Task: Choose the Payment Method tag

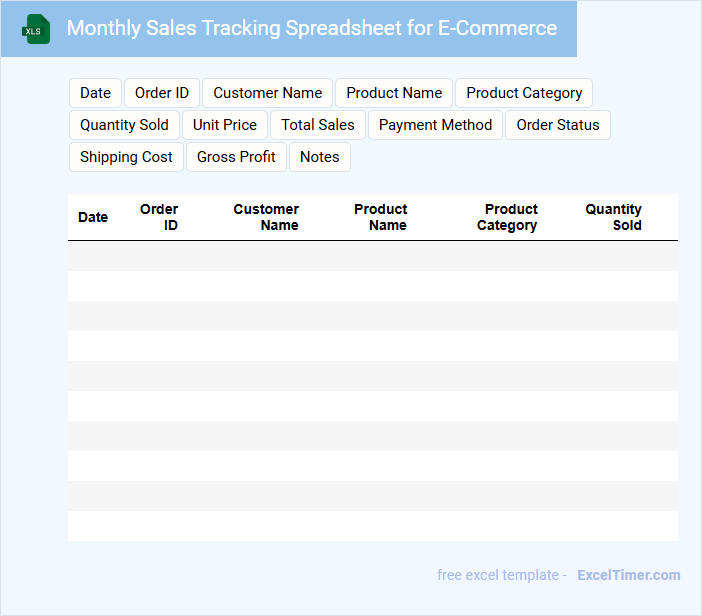Action: [435, 125]
